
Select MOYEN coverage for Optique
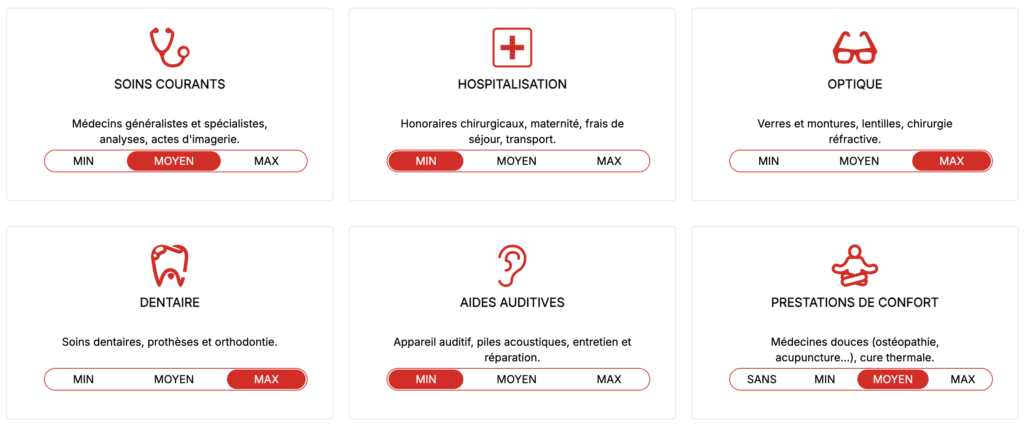point(859,161)
